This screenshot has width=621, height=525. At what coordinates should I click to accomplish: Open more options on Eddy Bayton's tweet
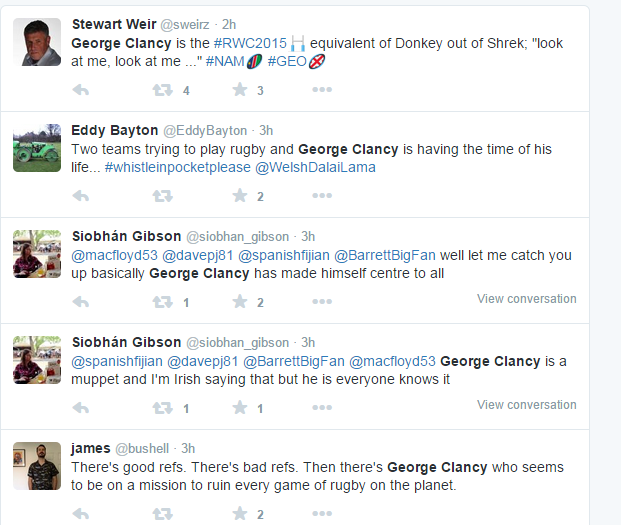pos(321,196)
